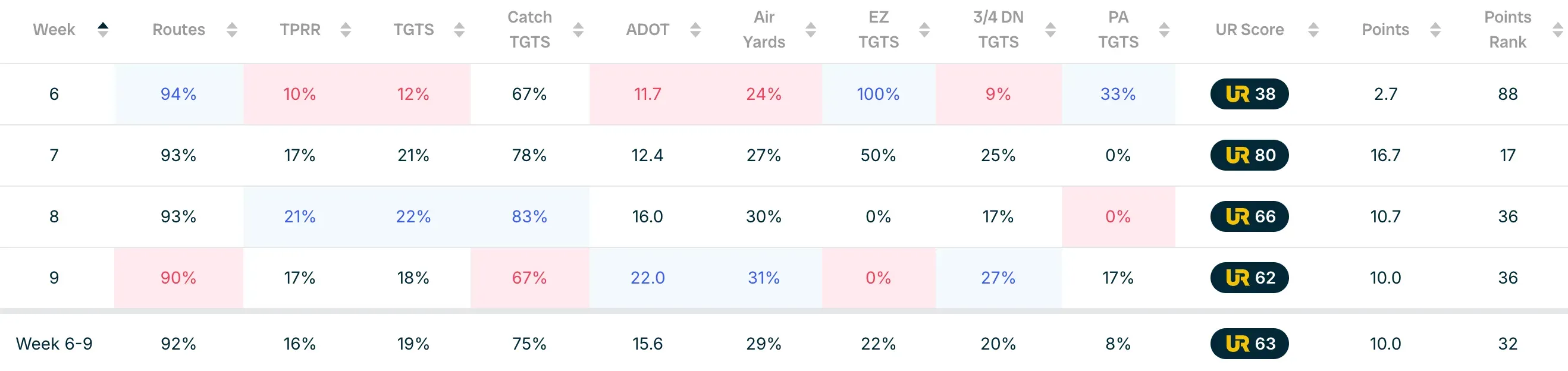This screenshot has height=371, width=1568.
Task: Sort by TPRR using its arrows
Action: (345, 29)
